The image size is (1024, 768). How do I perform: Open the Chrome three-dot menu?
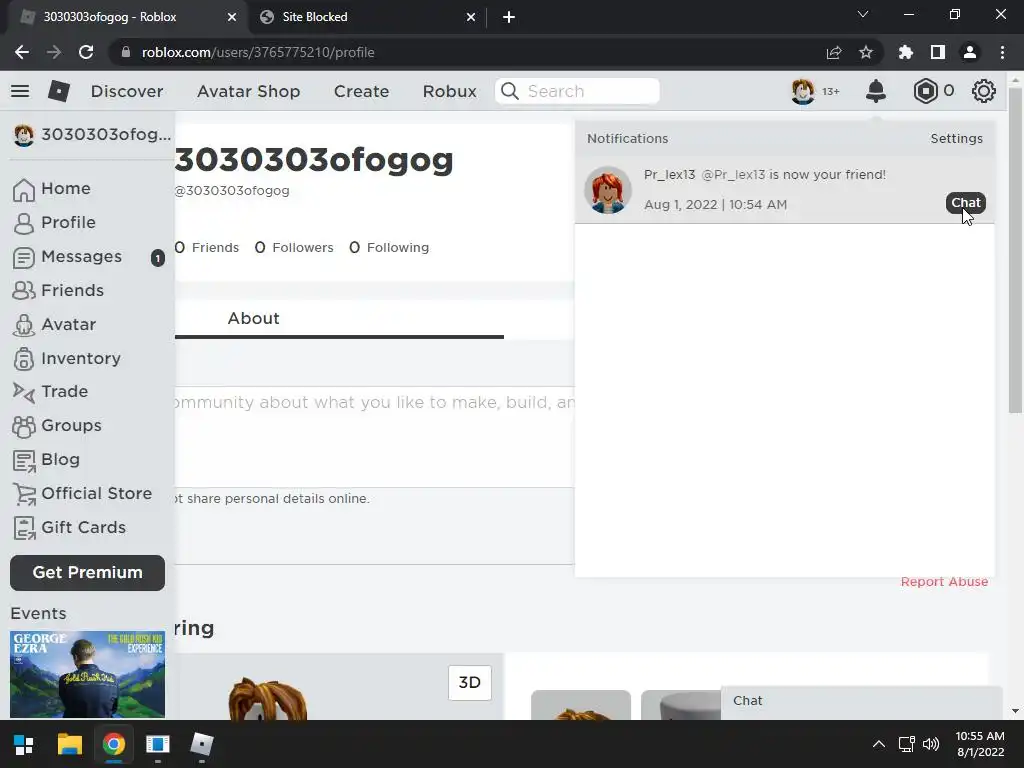point(1002,52)
